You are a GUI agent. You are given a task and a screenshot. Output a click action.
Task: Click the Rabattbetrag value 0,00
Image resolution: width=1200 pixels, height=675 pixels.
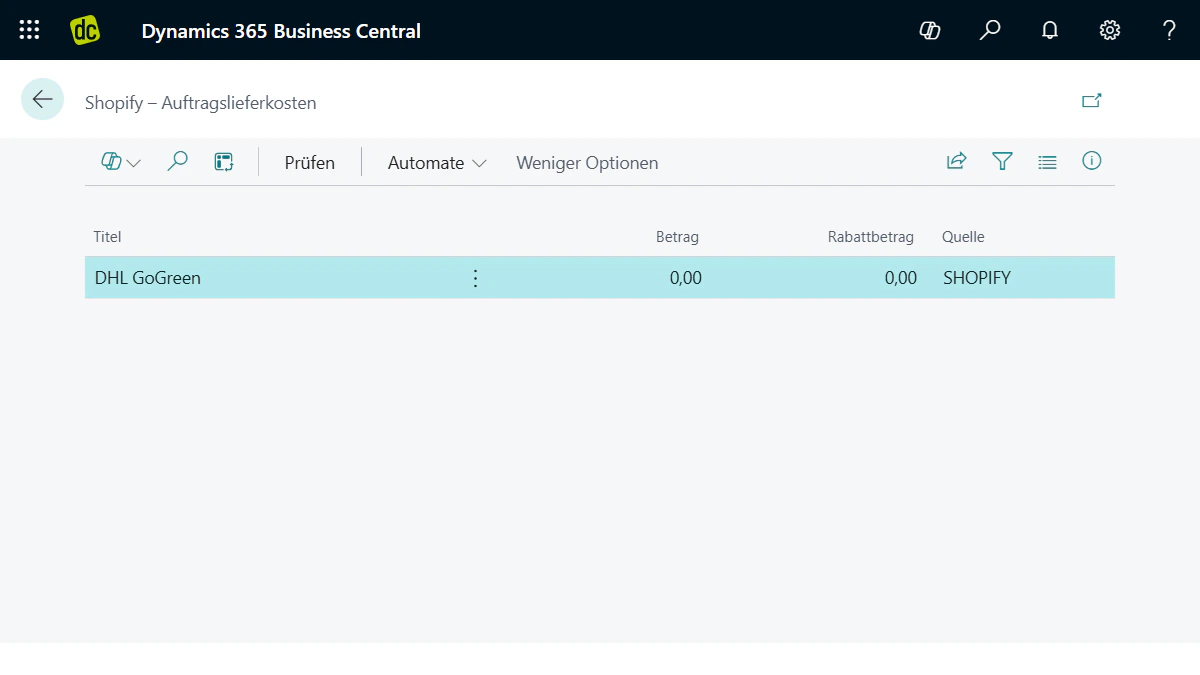900,278
